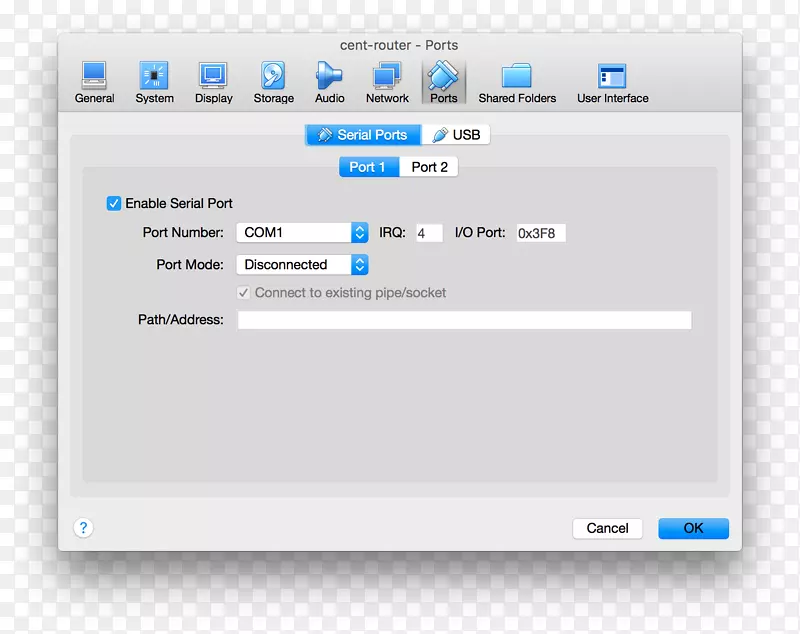
Task: Click the help question mark icon
Action: (x=84, y=528)
